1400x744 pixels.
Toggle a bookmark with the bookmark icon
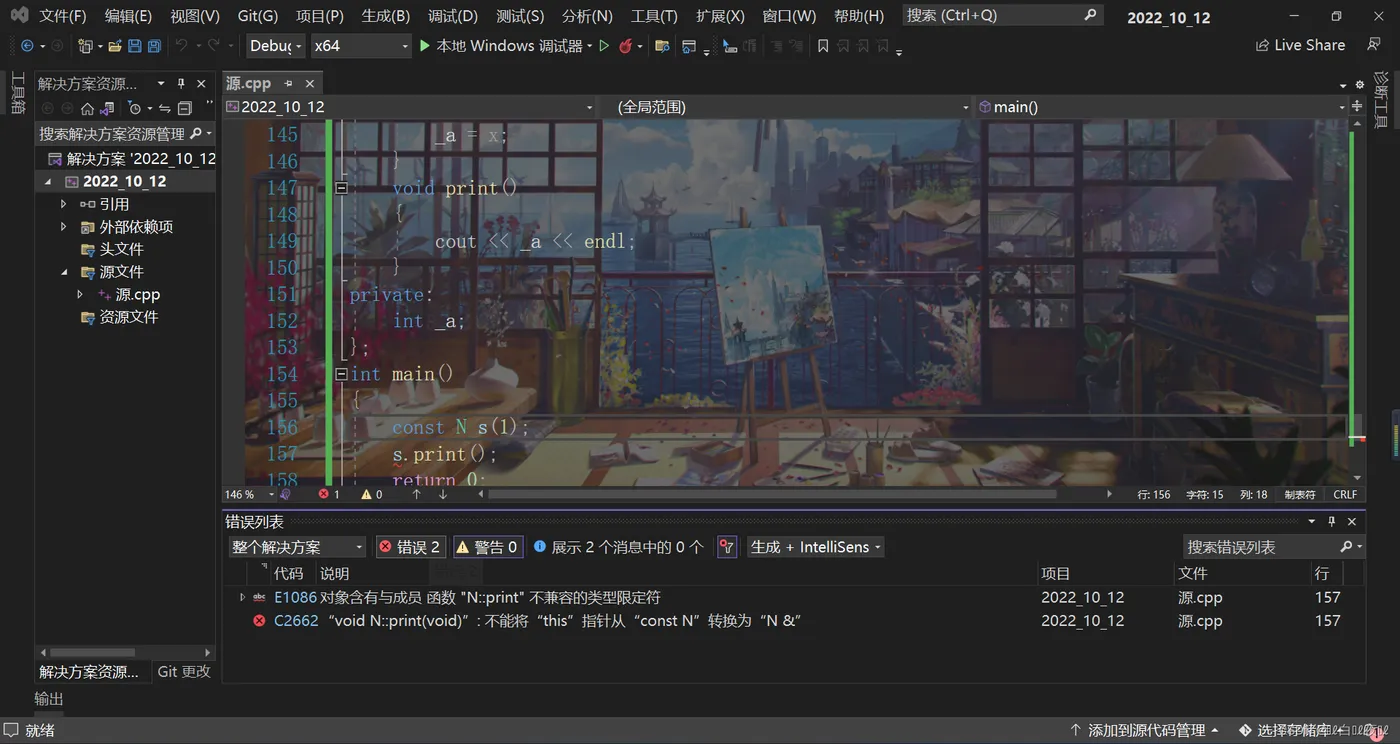823,46
